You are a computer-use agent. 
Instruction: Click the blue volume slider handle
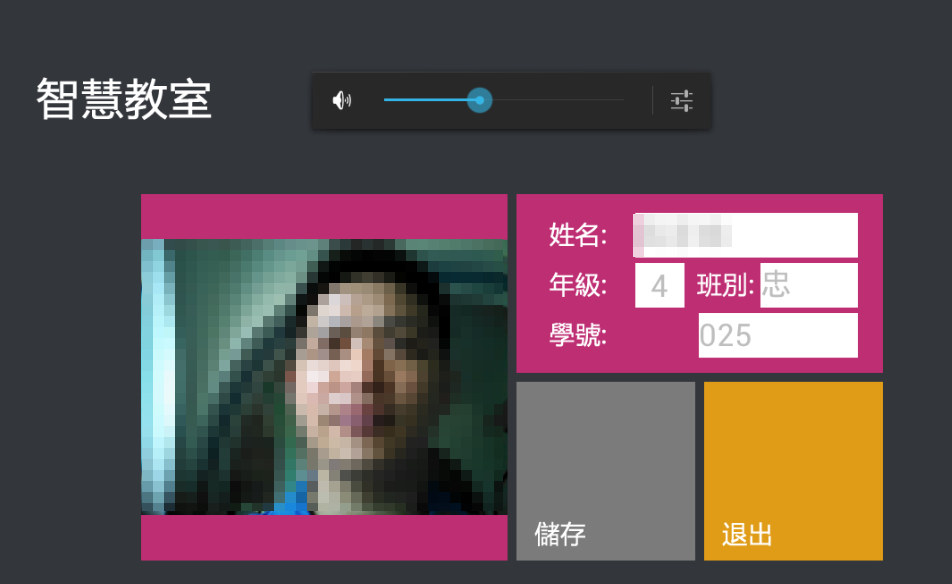click(480, 100)
